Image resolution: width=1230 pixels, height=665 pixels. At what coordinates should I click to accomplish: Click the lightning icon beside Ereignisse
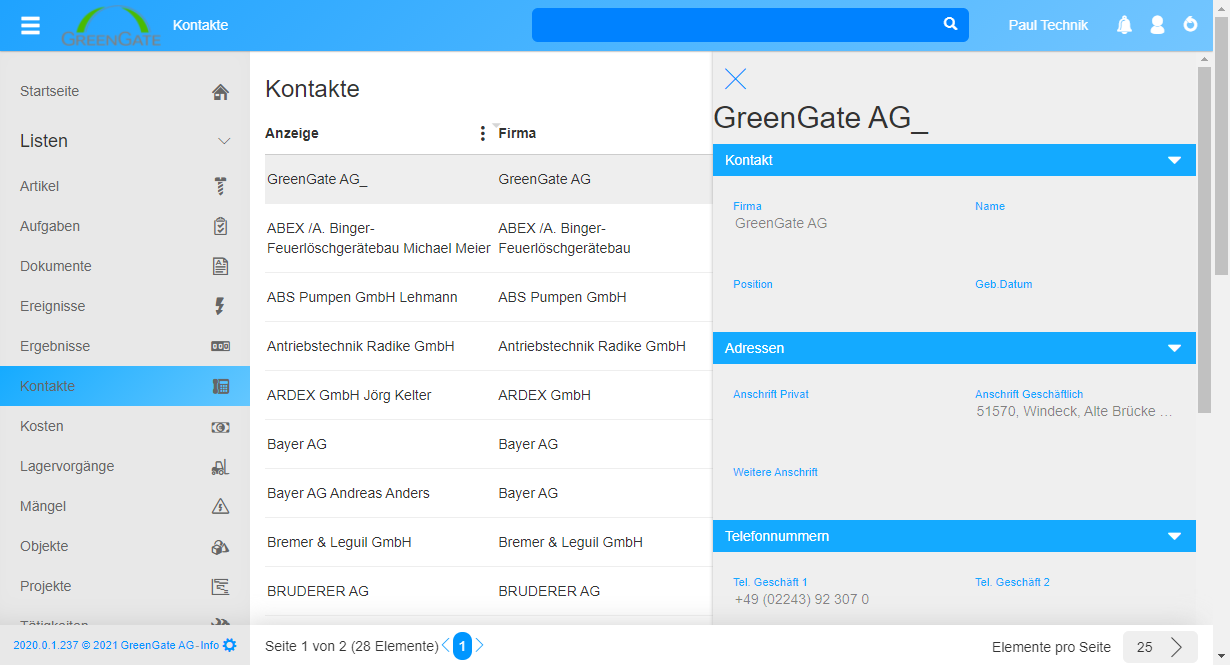pos(221,306)
